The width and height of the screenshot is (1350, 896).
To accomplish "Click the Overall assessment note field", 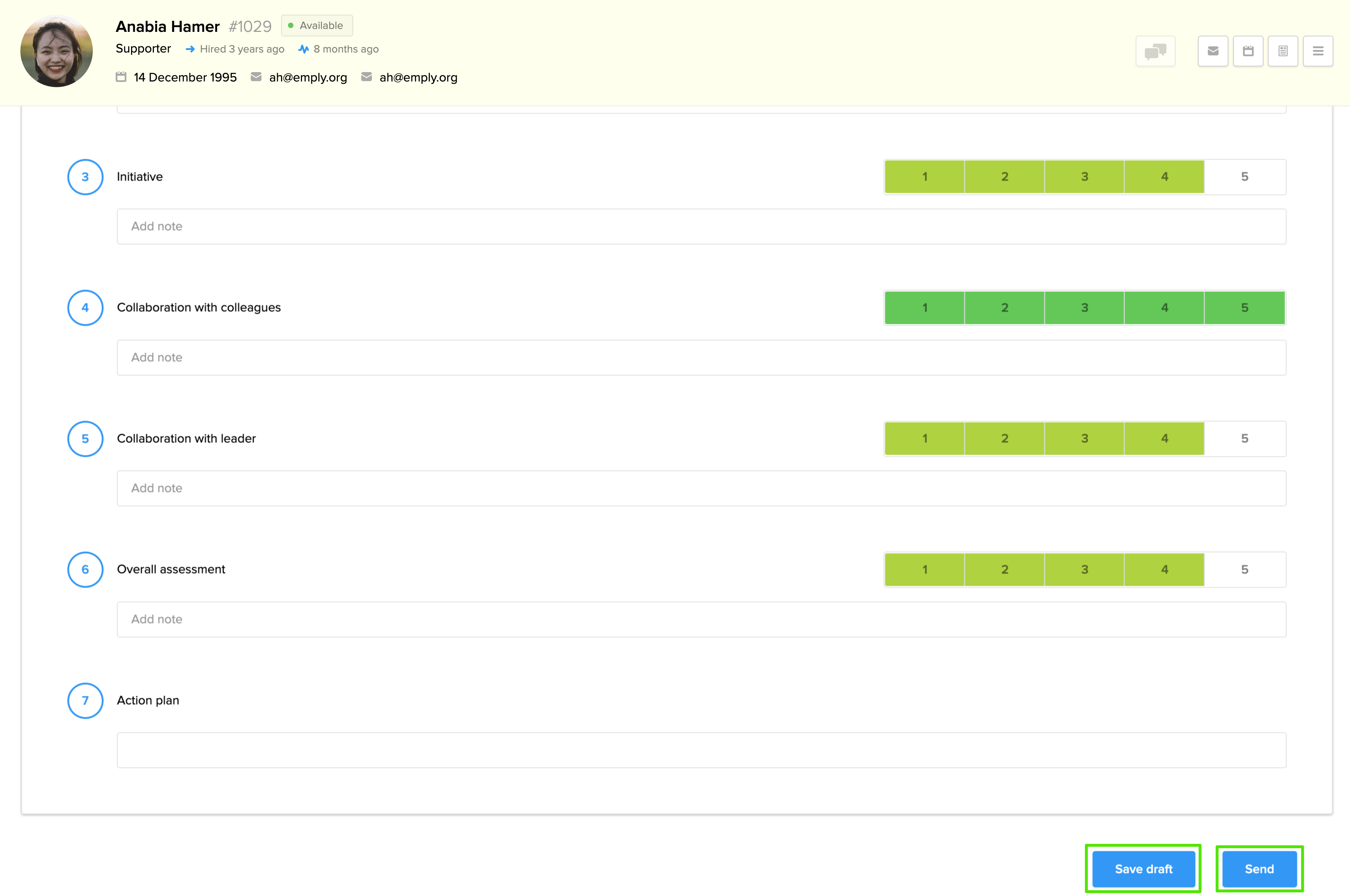I will click(x=701, y=619).
